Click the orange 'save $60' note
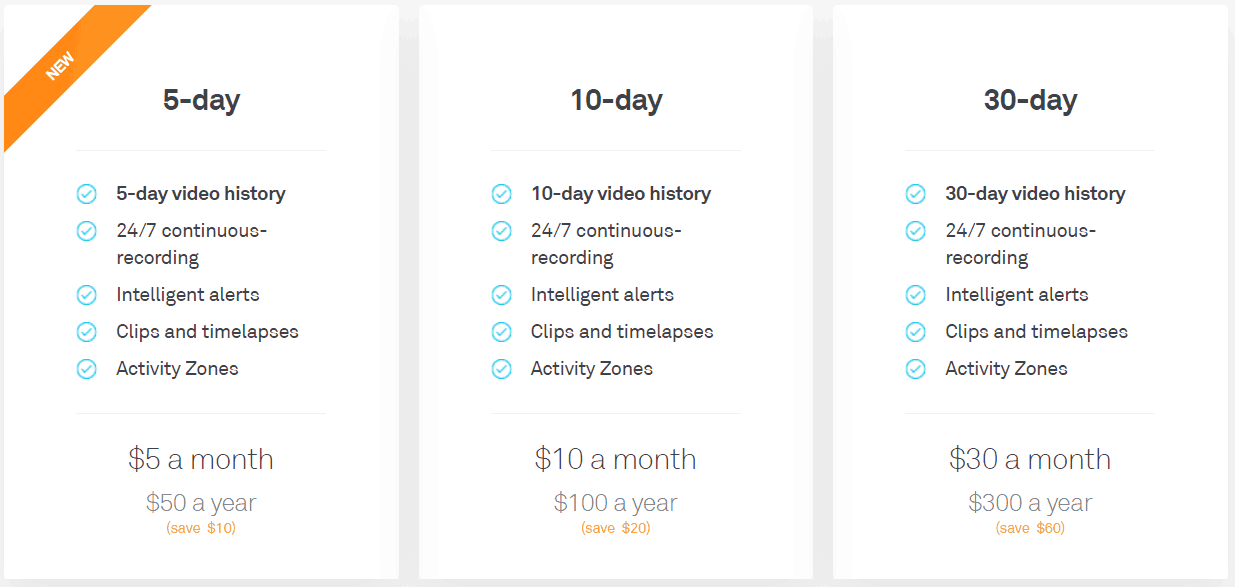The image size is (1235, 587). point(1030,528)
